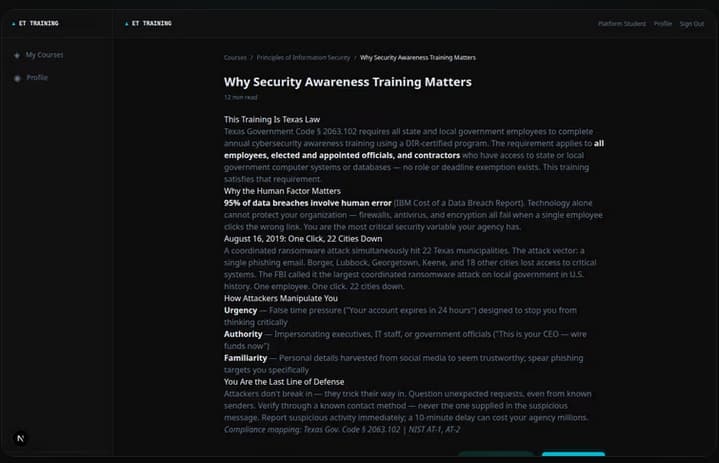
Task: Open the Profile link in top header
Action: coord(663,24)
